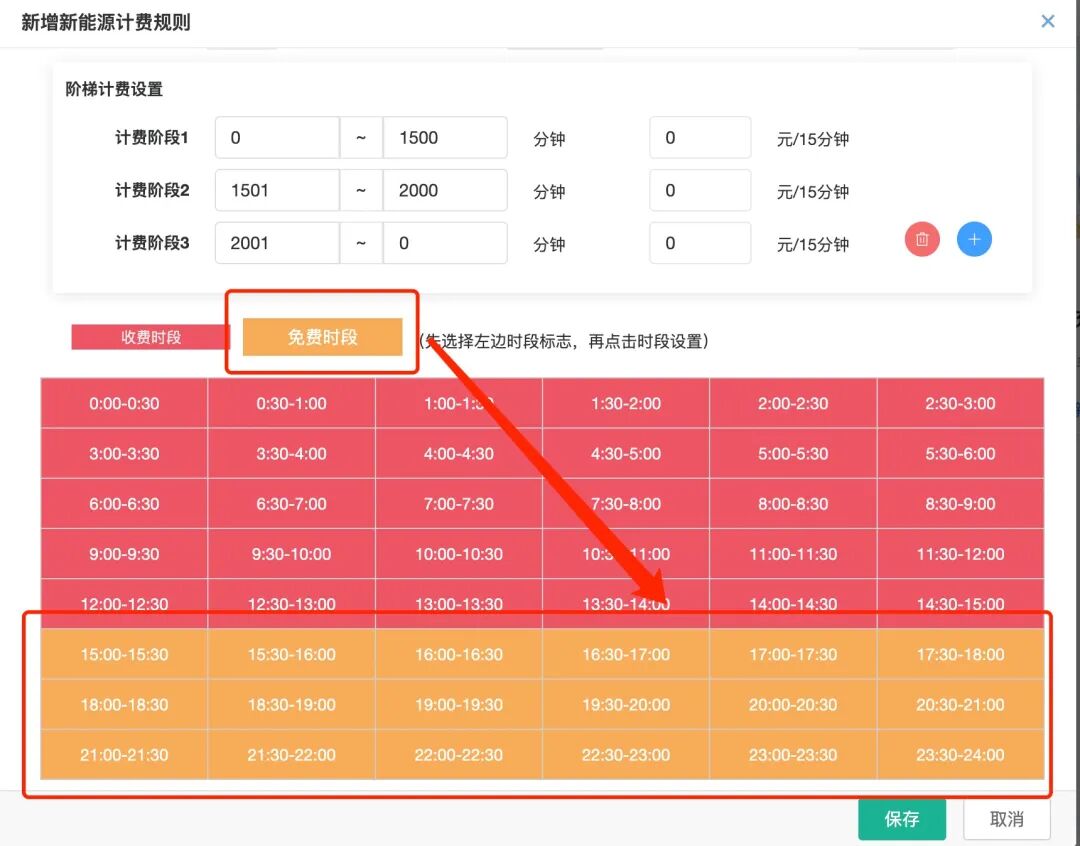Select the 收费时段 charging period marker
Image resolution: width=1080 pixels, height=846 pixels.
coord(150,337)
